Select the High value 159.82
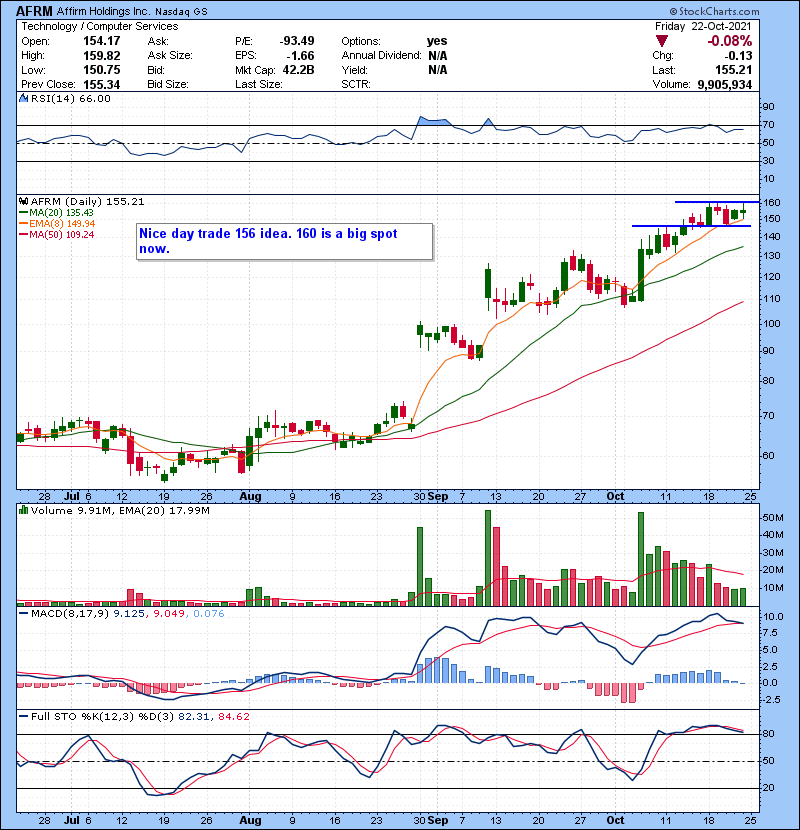This screenshot has width=800, height=830. pyautogui.click(x=102, y=55)
